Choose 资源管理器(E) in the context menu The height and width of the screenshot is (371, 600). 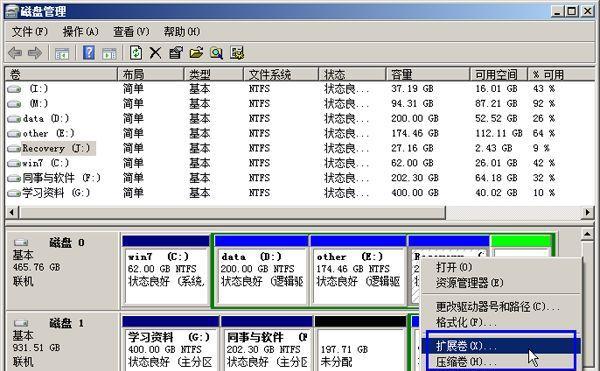pyautogui.click(x=470, y=283)
